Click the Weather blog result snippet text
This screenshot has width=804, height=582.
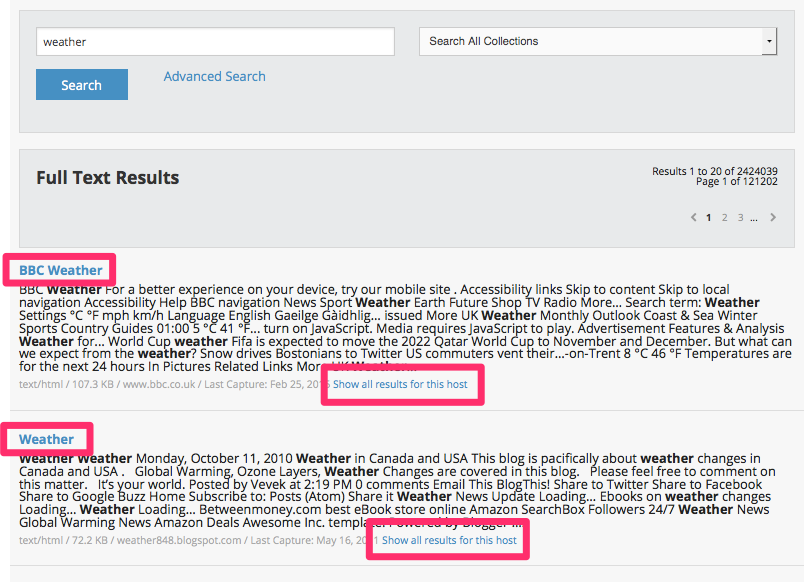click(x=400, y=490)
